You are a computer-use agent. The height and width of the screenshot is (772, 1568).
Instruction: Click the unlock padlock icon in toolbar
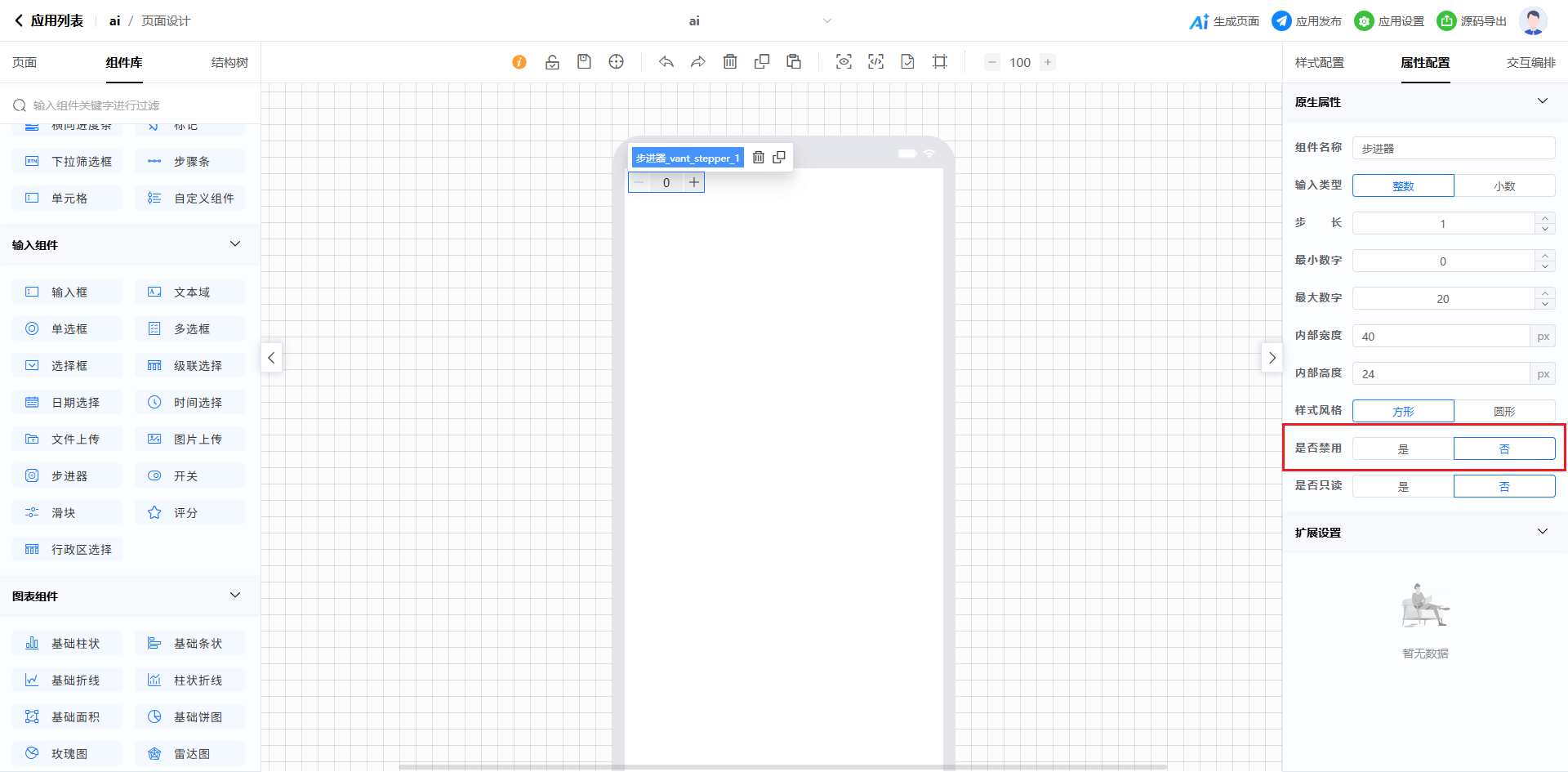[552, 62]
